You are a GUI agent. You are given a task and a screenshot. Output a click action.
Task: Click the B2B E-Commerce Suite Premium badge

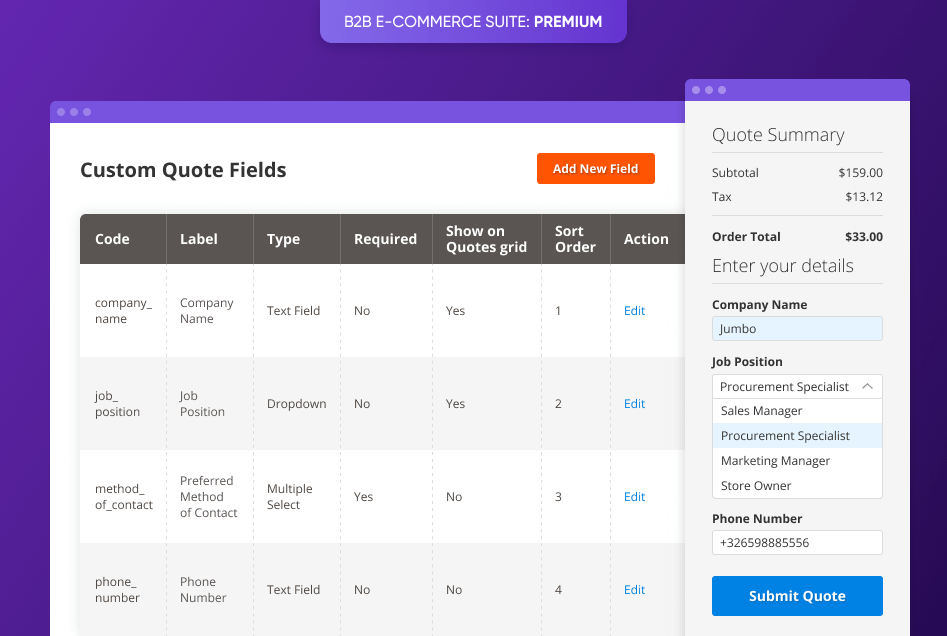[x=472, y=21]
